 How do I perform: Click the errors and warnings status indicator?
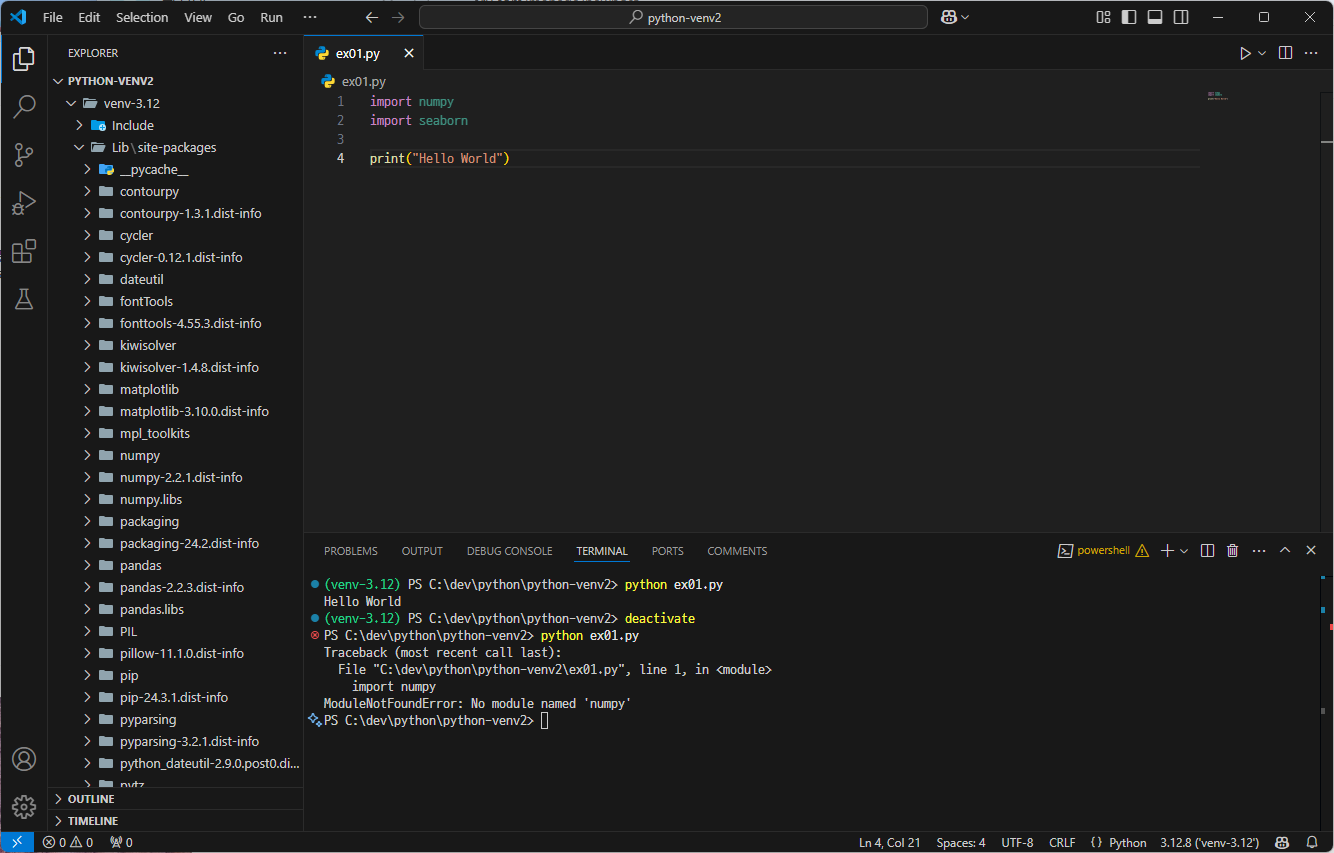(68, 842)
